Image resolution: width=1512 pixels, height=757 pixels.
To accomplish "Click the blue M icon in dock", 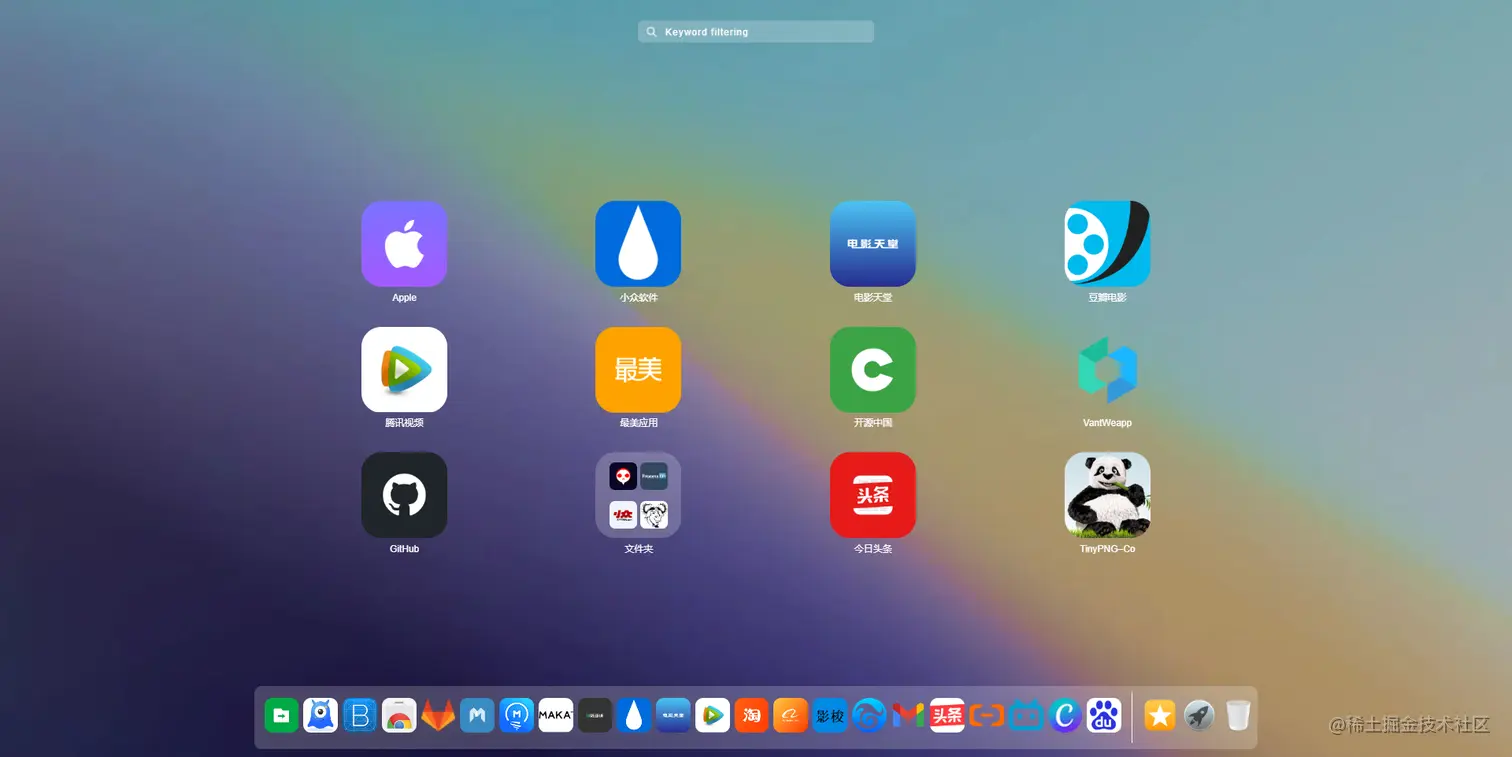I will pyautogui.click(x=477, y=715).
